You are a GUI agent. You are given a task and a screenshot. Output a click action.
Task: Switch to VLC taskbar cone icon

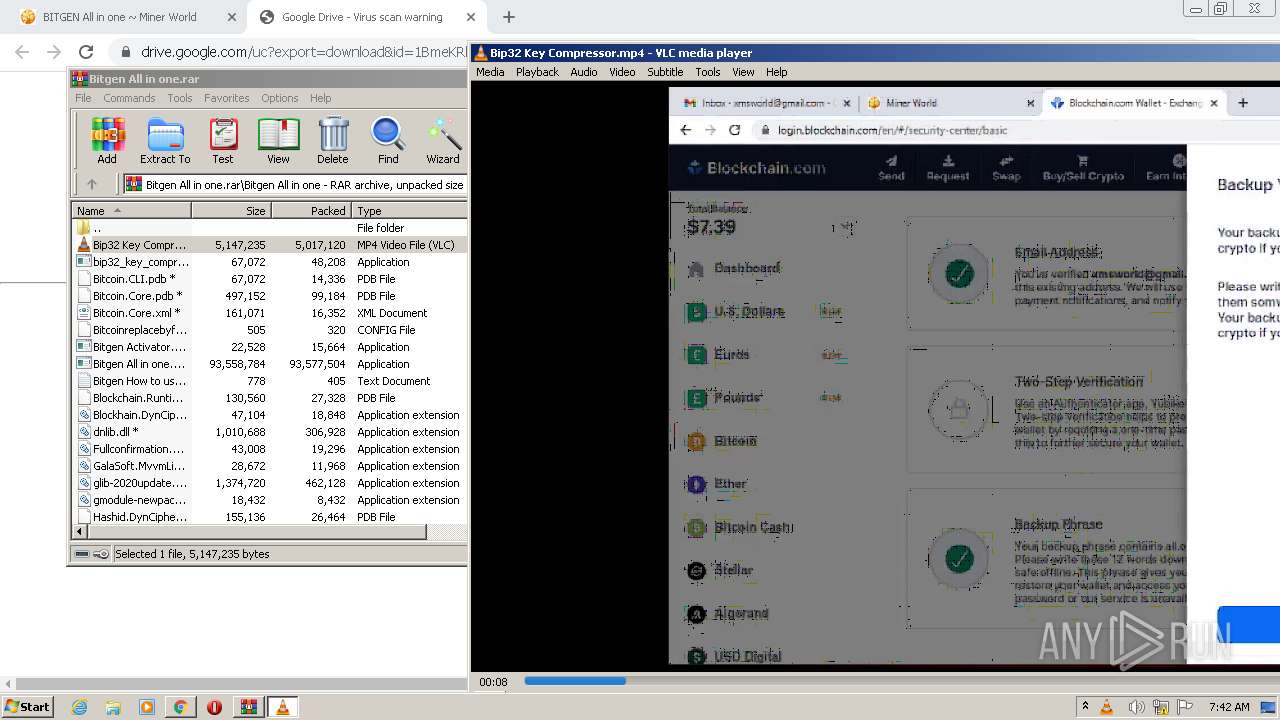pos(282,707)
